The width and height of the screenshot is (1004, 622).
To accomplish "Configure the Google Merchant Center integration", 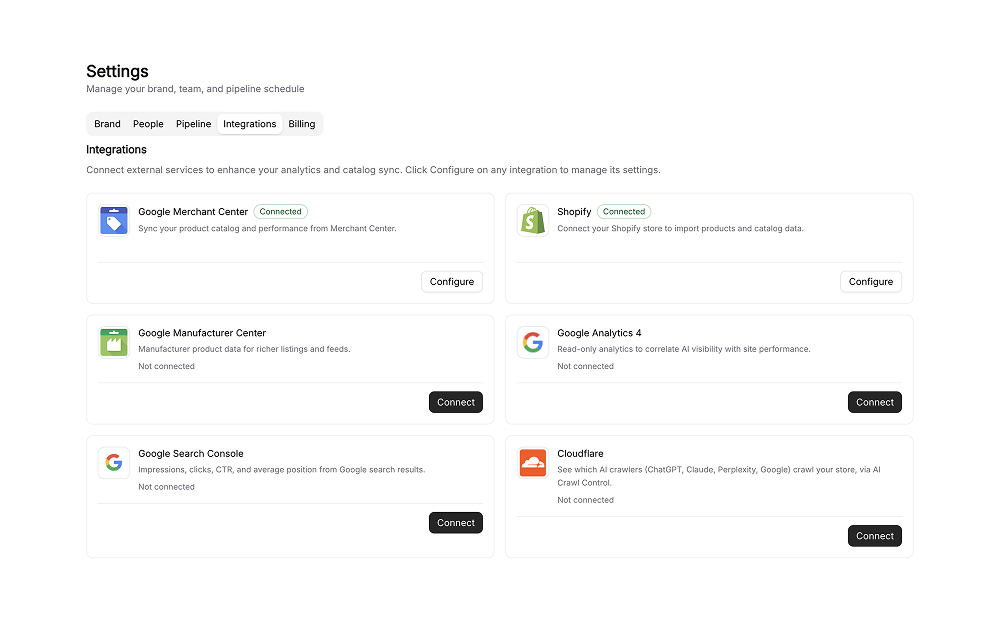I will 452,281.
